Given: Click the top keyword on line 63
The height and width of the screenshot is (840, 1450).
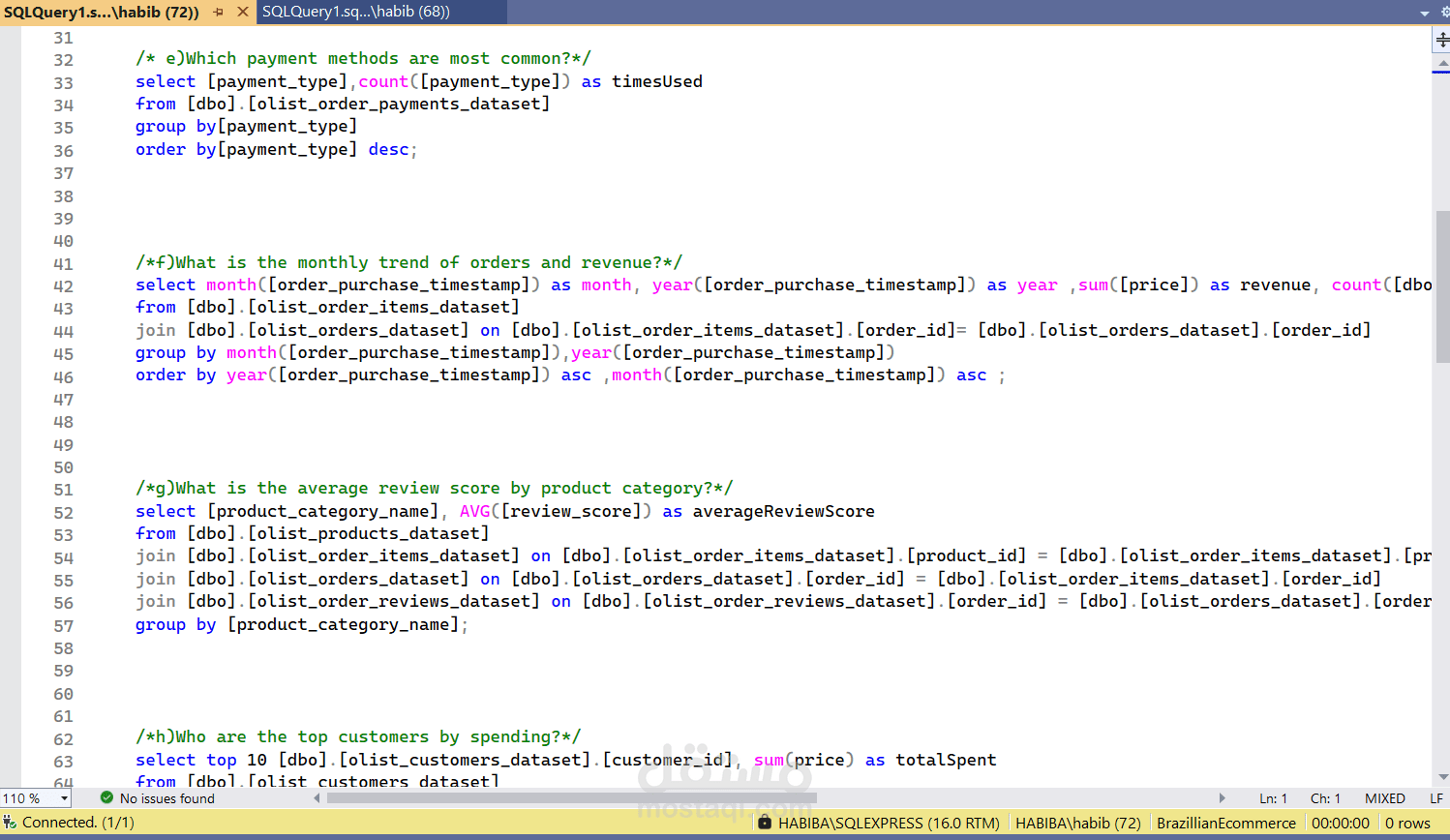Looking at the screenshot, I should point(222,761).
